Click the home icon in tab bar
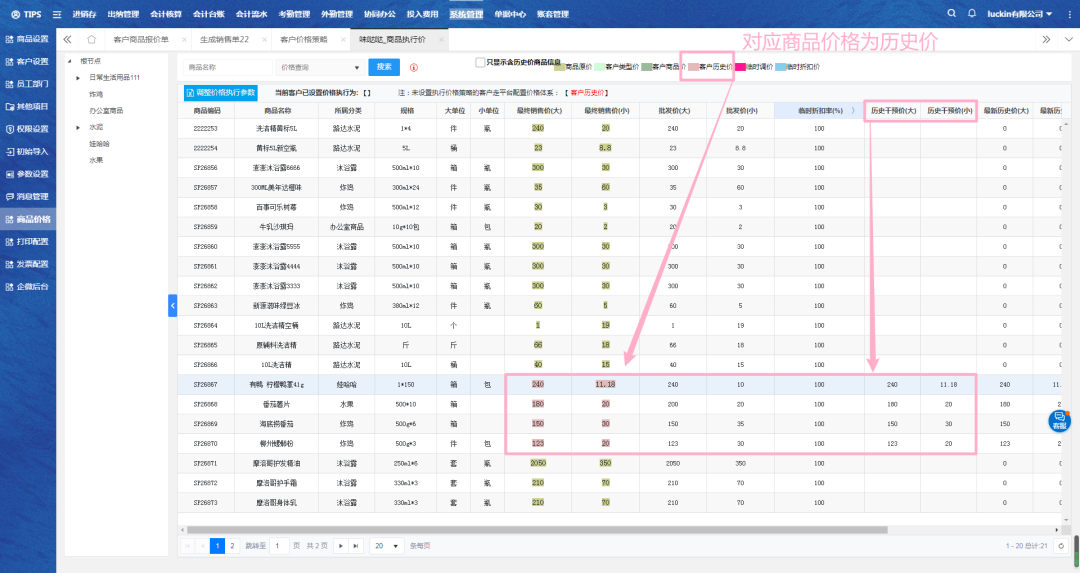 click(x=91, y=39)
